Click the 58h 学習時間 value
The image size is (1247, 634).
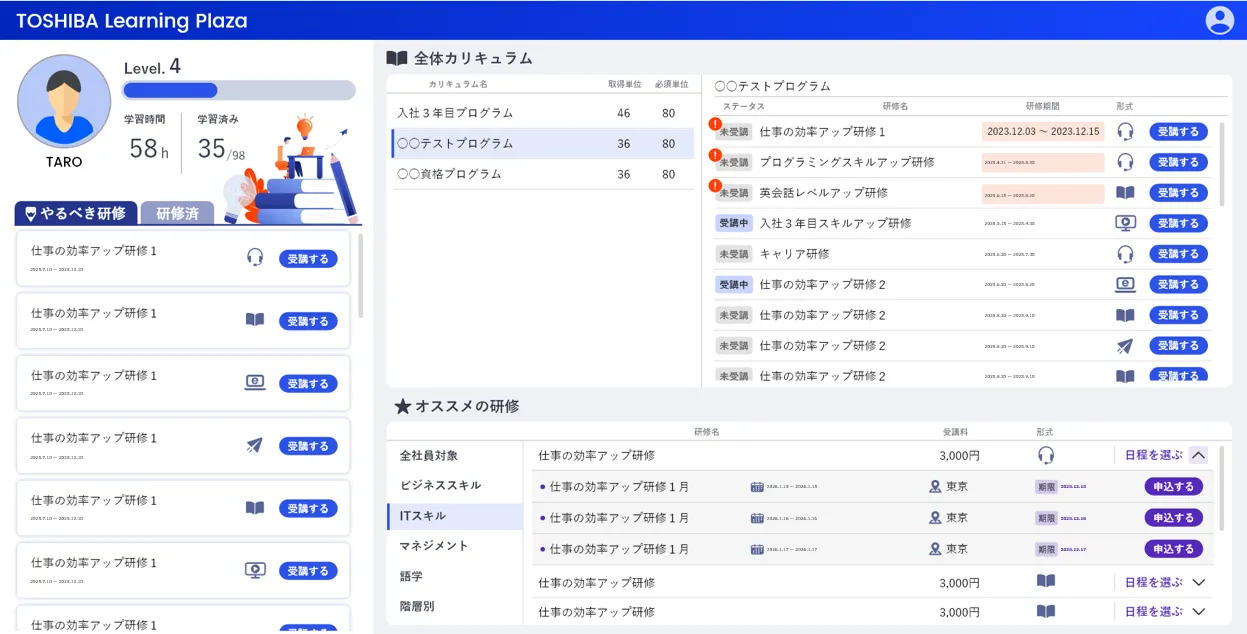click(x=149, y=149)
